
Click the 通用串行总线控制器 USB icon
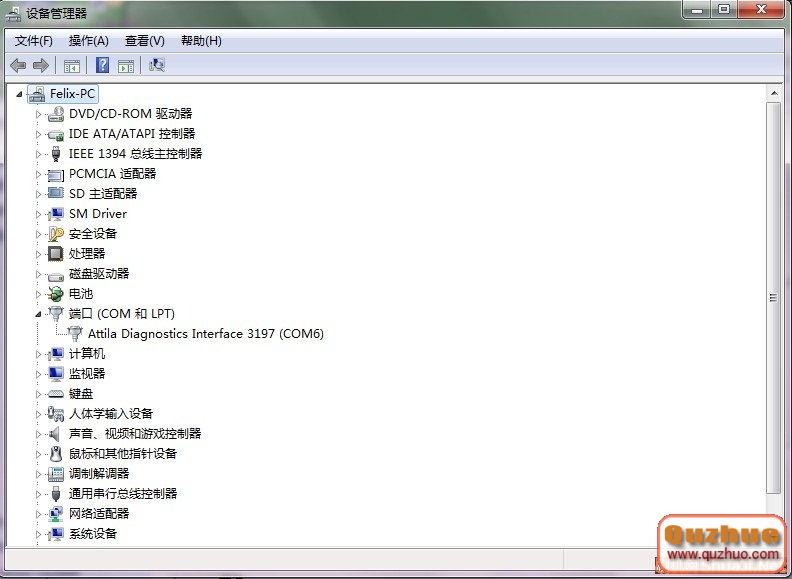[x=56, y=494]
